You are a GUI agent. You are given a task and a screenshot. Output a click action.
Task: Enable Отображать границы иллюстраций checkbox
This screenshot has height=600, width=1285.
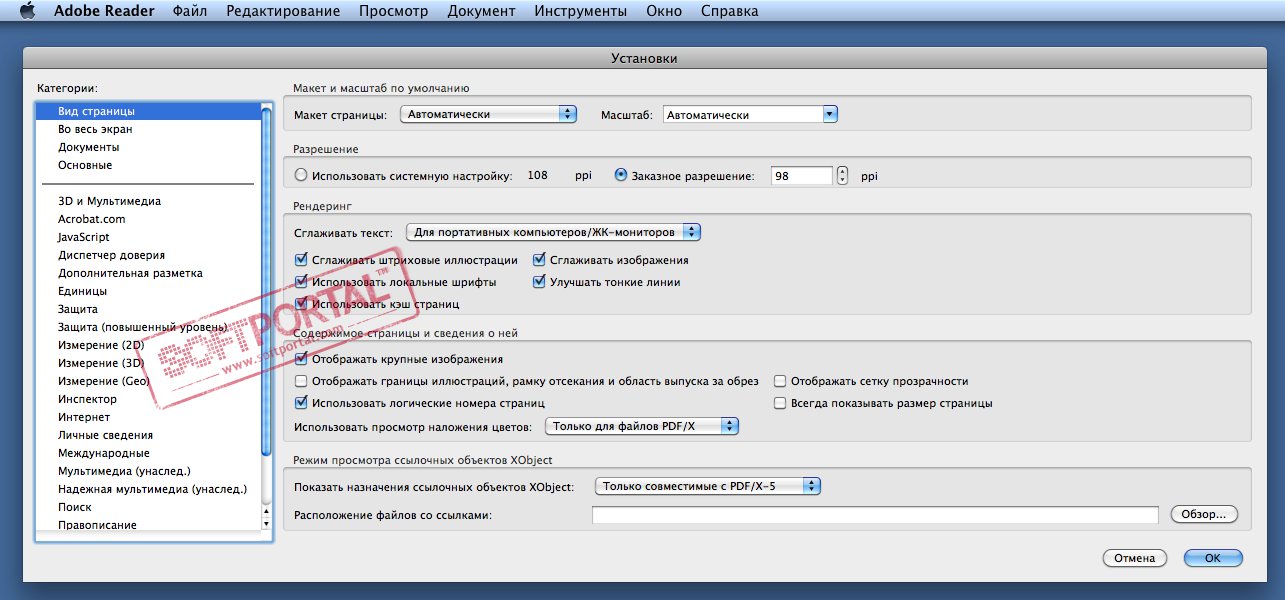(x=302, y=381)
